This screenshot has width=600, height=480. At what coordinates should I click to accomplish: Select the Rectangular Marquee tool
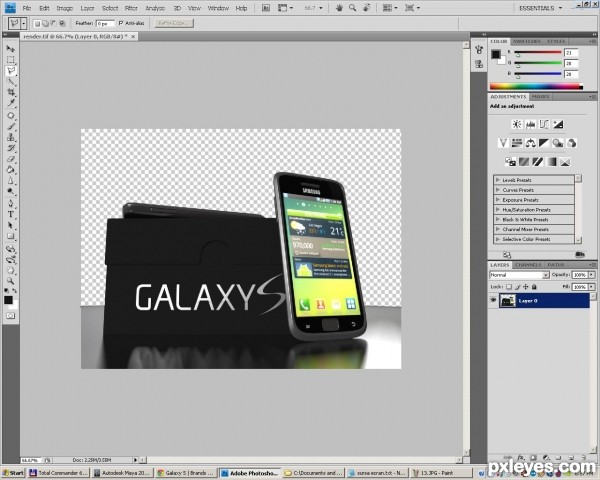click(10, 60)
